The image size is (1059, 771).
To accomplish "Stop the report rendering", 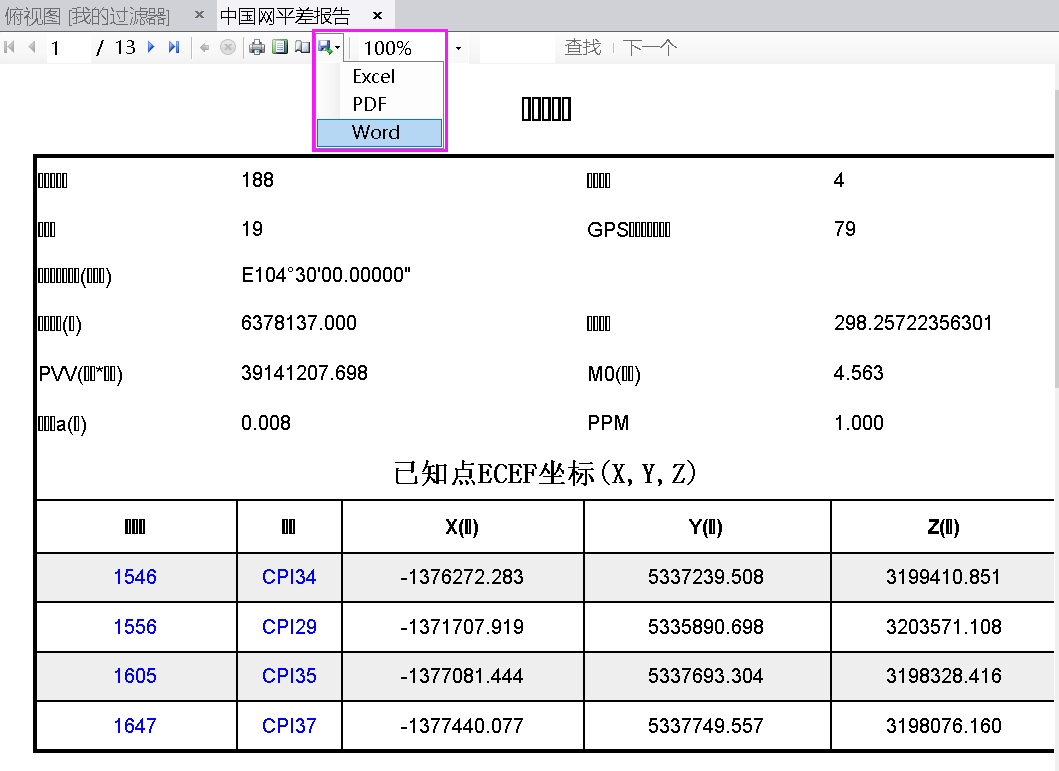I will pos(227,47).
